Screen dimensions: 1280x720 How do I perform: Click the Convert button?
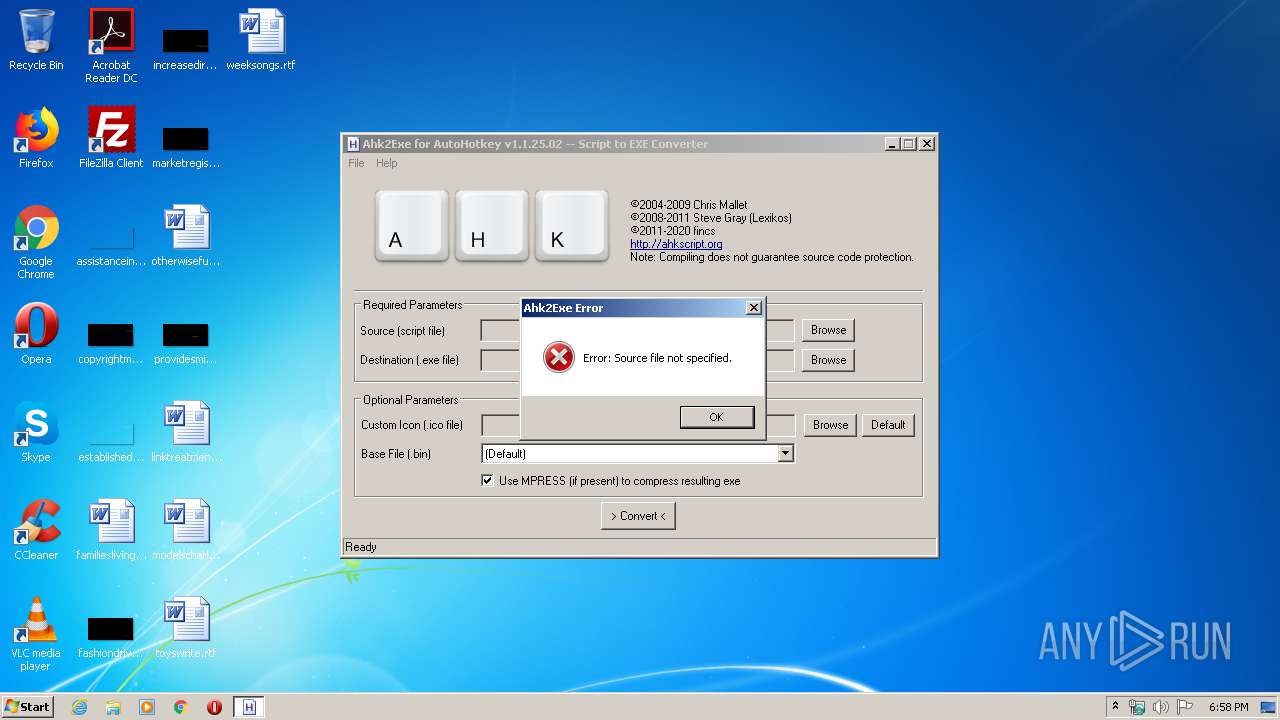(x=638, y=516)
